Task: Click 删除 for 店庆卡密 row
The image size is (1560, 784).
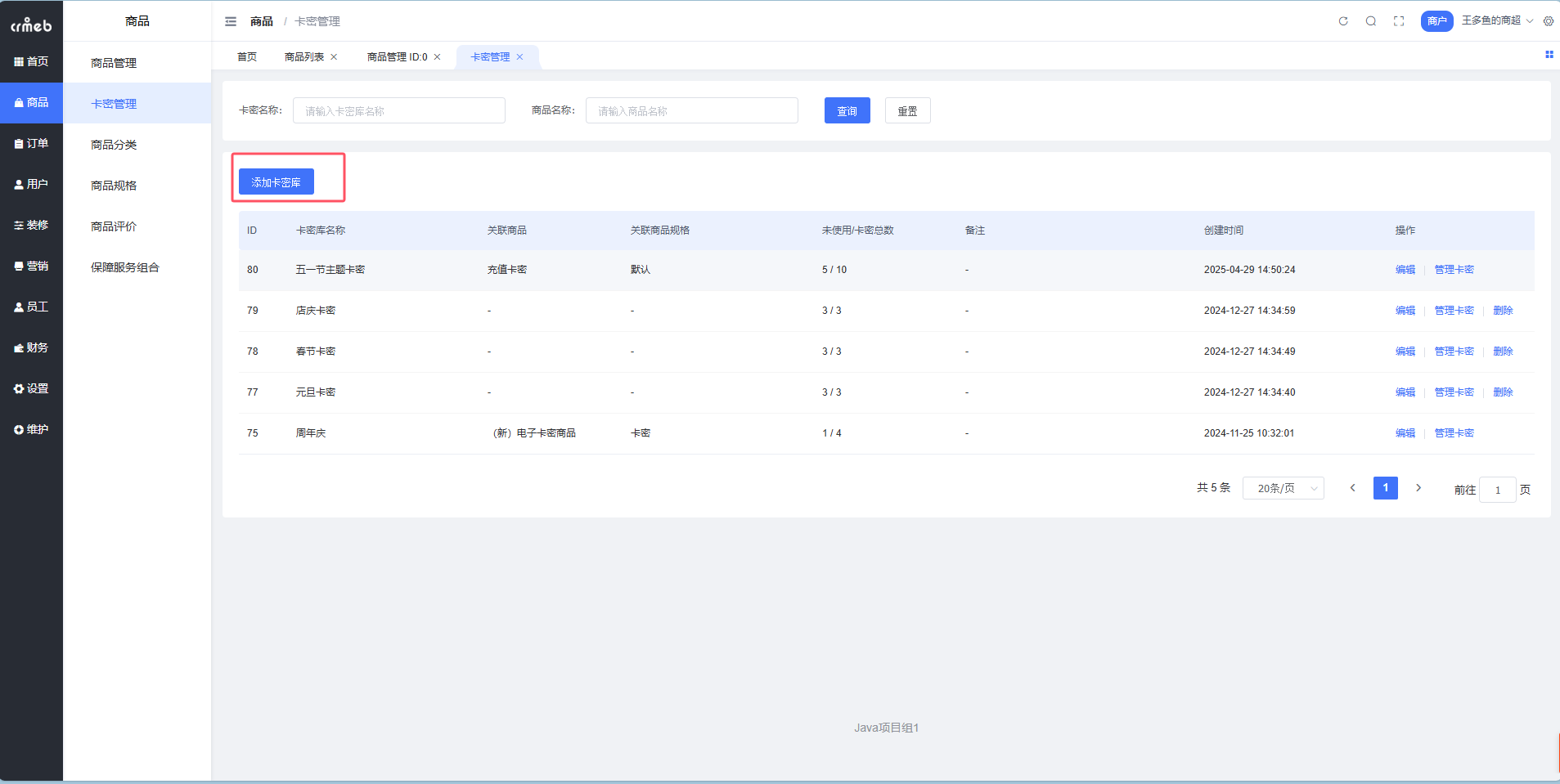Action: (1503, 311)
